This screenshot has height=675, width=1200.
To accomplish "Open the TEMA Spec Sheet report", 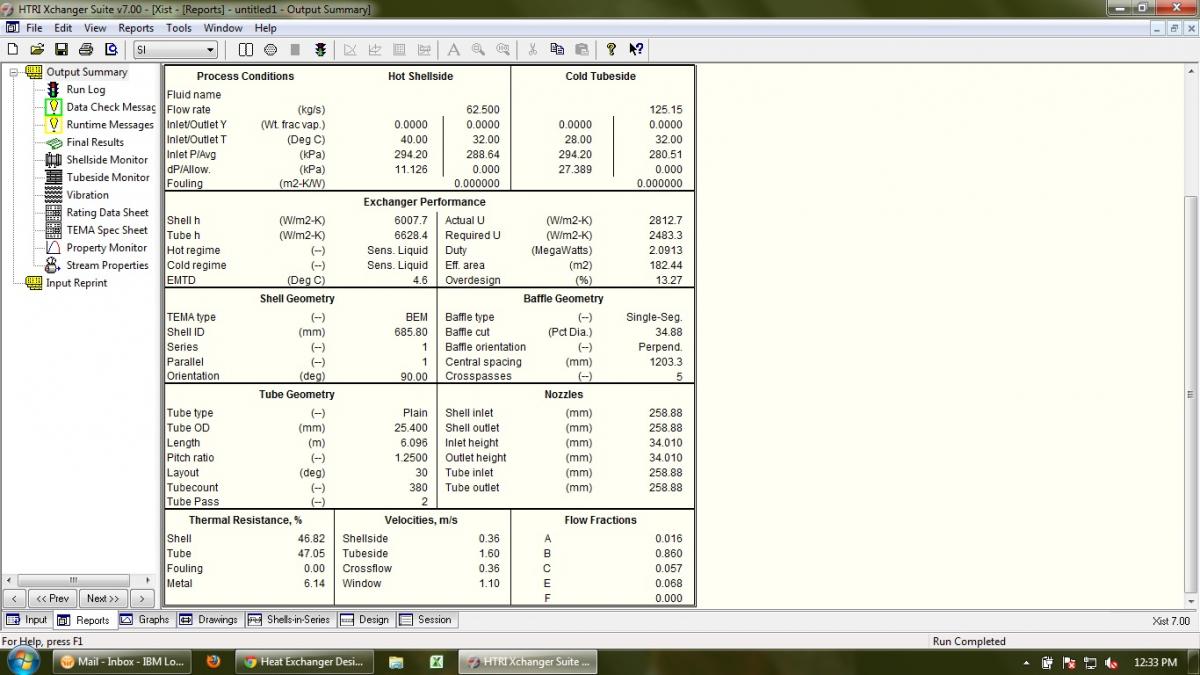I will click(107, 230).
